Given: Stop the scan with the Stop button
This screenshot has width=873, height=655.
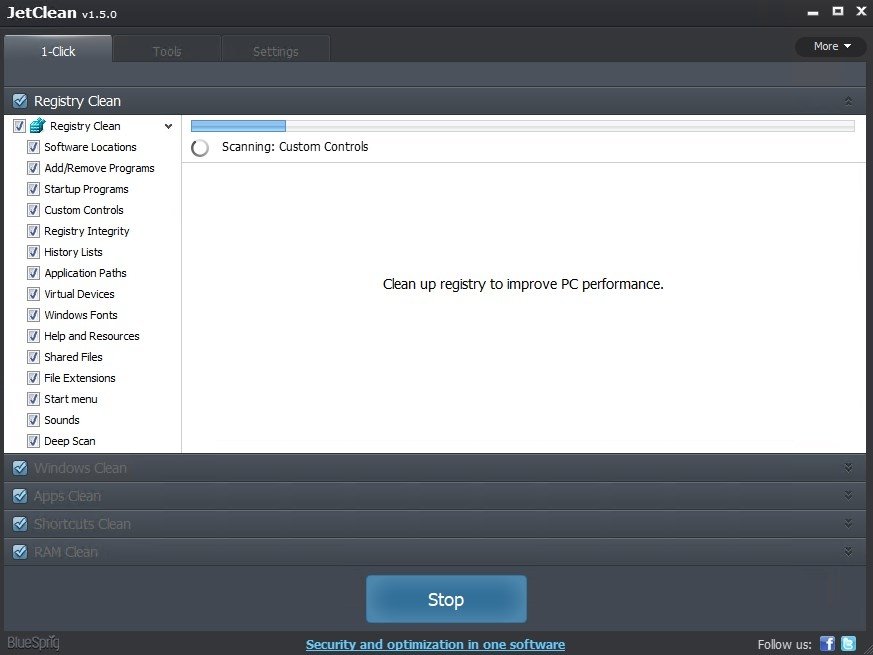Looking at the screenshot, I should (x=446, y=599).
